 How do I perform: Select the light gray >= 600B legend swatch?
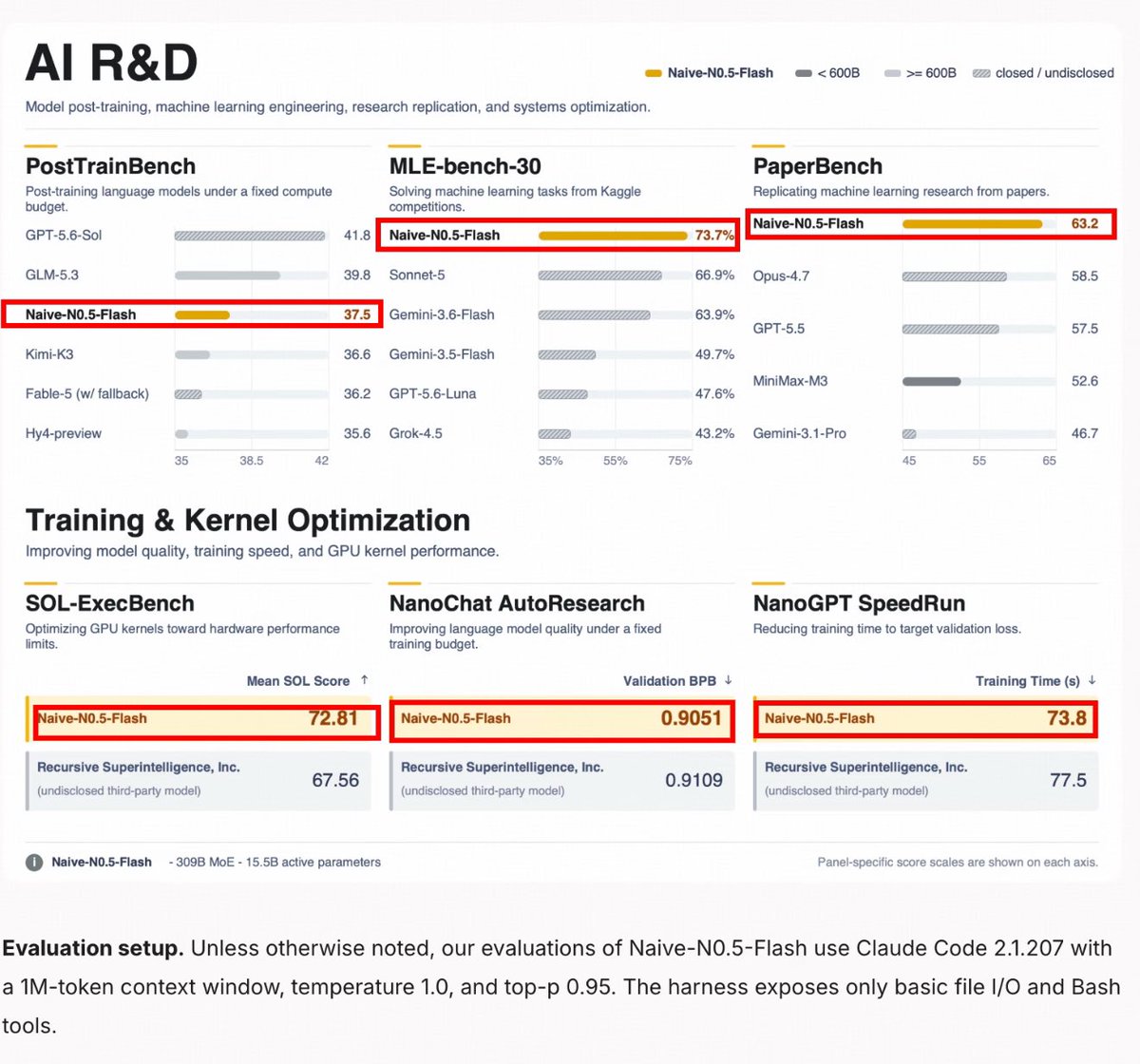pos(892,73)
